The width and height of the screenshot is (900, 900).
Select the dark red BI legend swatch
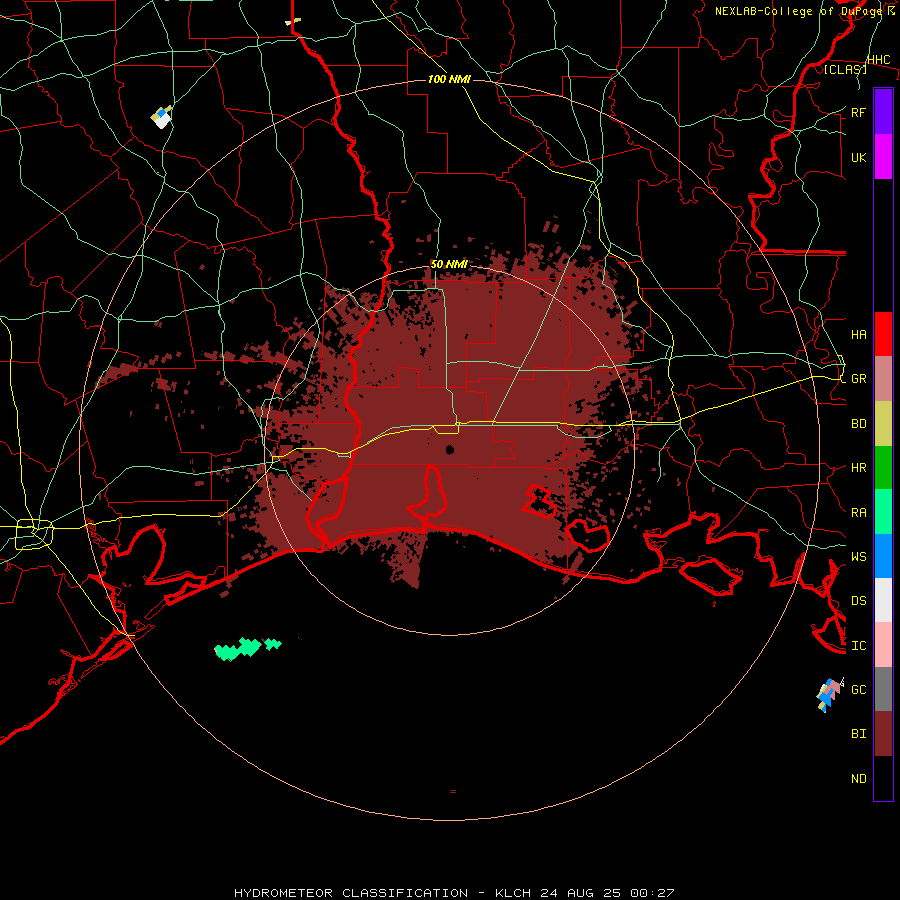tap(883, 734)
